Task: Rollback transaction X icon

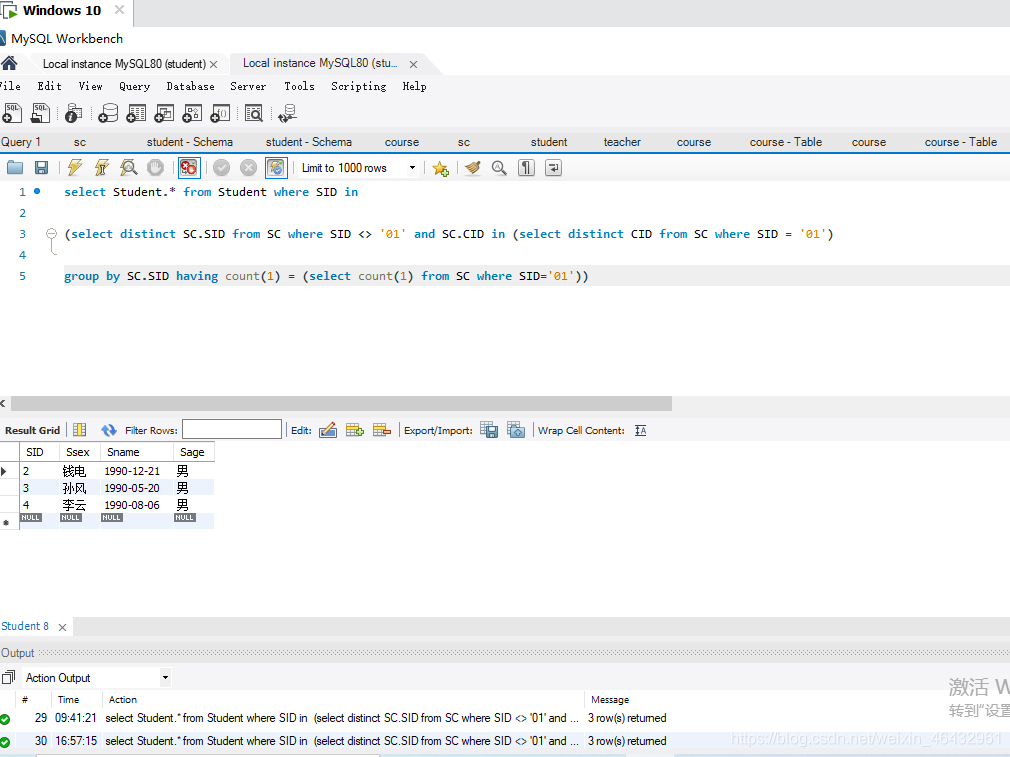Action: tap(249, 168)
